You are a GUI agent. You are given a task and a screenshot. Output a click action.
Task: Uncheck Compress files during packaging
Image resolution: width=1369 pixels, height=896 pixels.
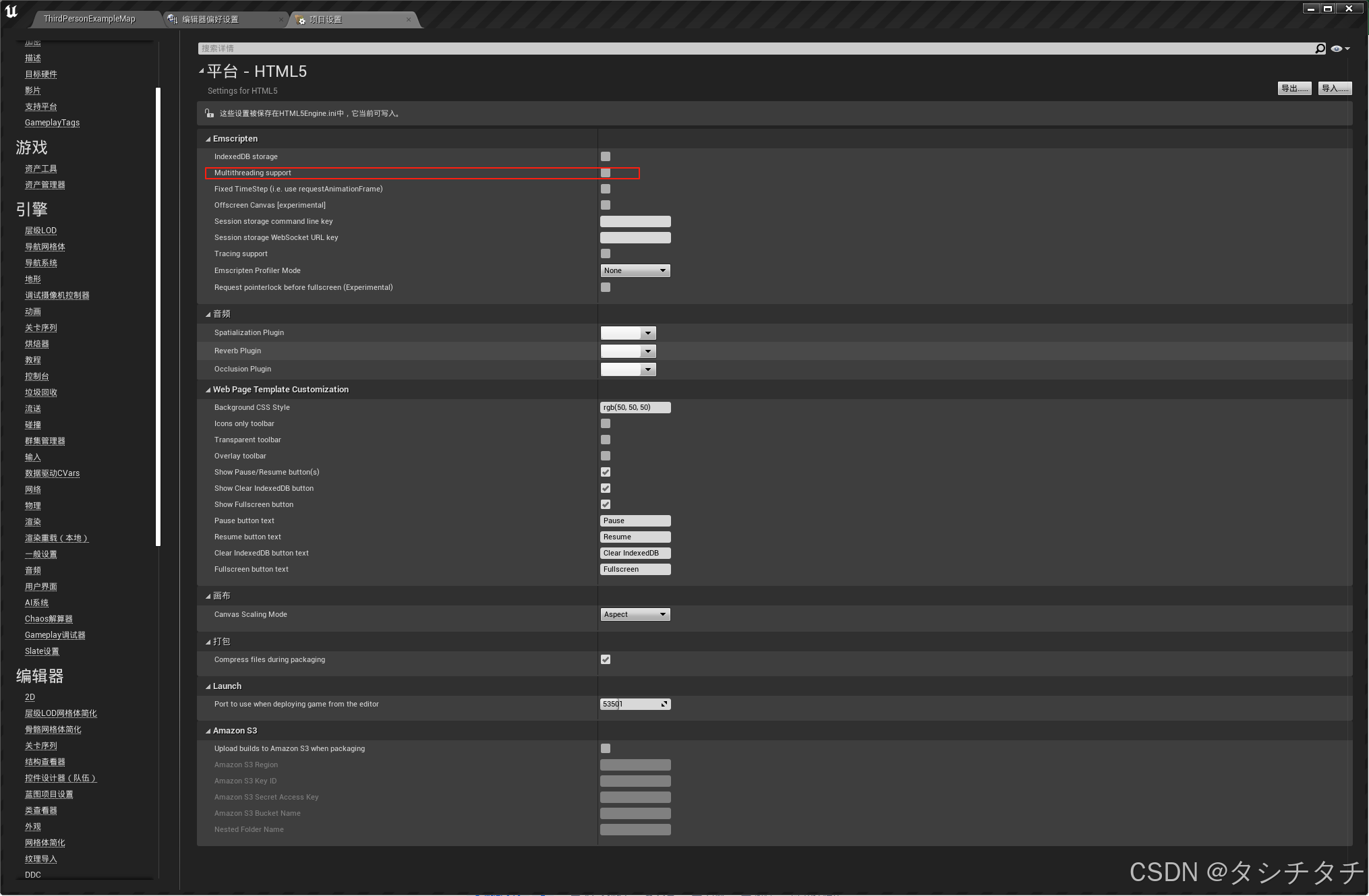tap(605, 659)
